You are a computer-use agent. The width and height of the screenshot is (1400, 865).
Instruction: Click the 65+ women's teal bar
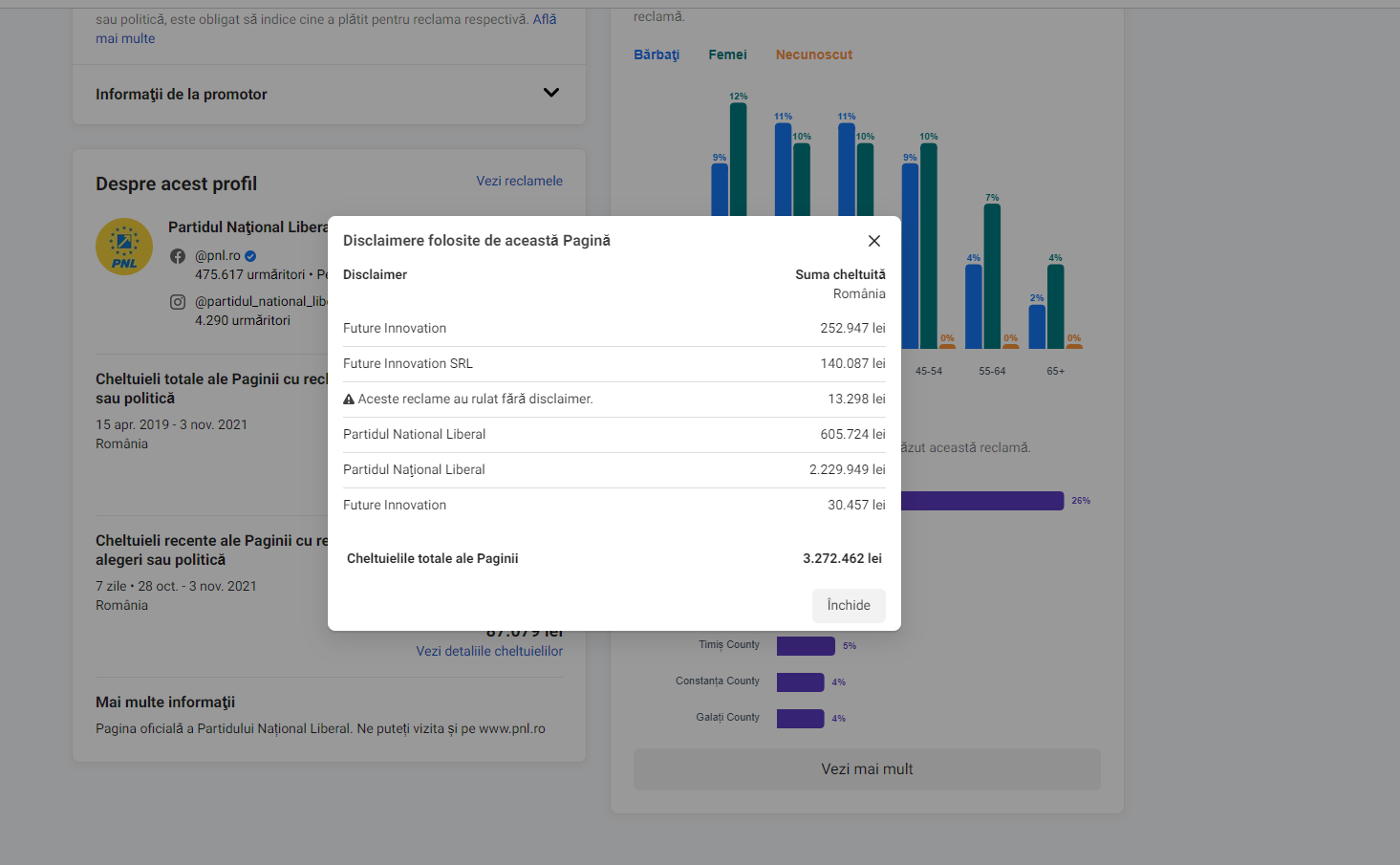pyautogui.click(x=1055, y=306)
